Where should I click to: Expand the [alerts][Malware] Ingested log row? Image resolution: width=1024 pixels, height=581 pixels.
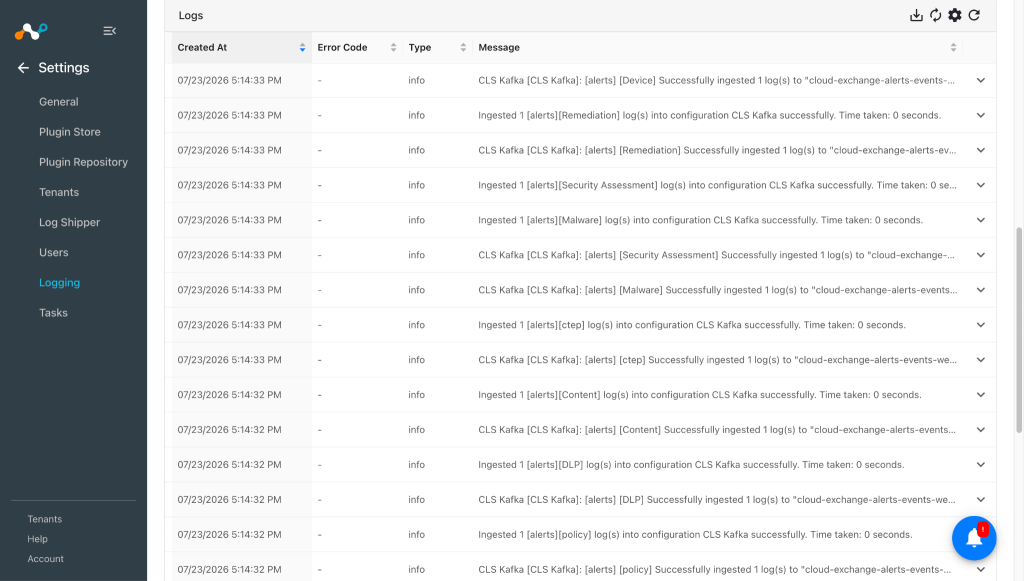[980, 220]
